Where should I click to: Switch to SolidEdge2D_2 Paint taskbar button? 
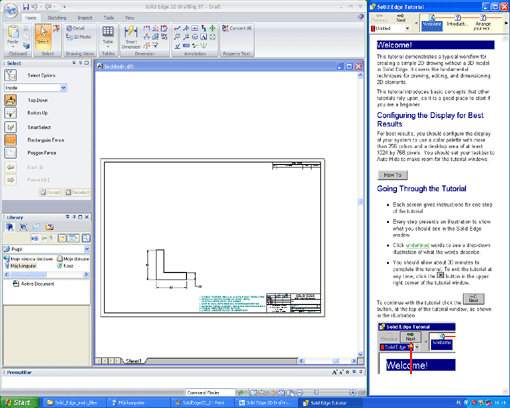203,403
